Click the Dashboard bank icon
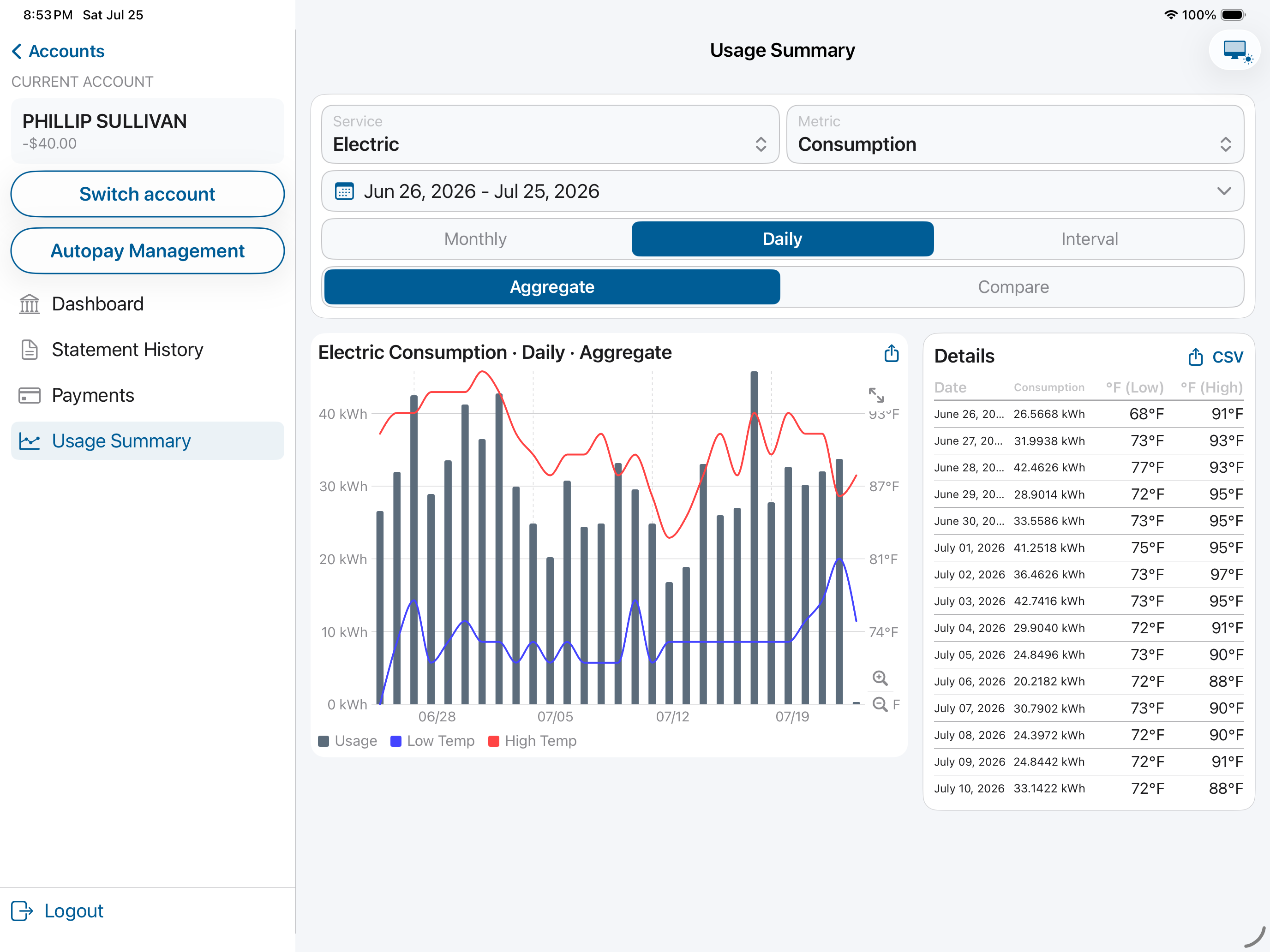This screenshot has height=952, width=1270. (29, 304)
